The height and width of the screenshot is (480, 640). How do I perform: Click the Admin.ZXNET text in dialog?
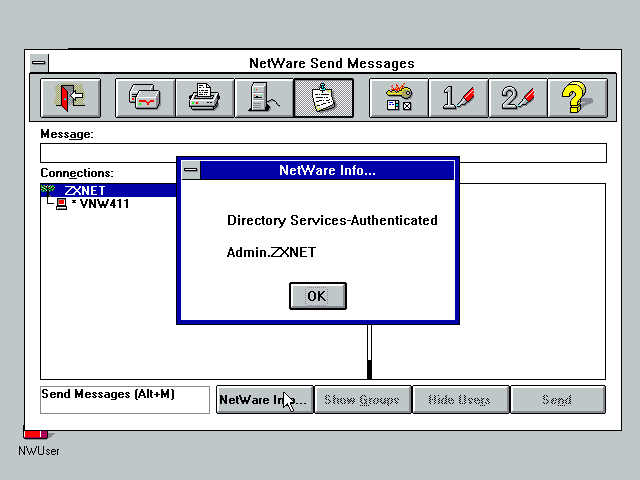coord(271,252)
